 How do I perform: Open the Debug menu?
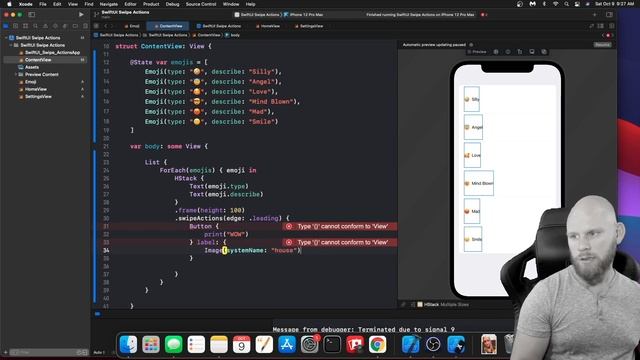[172, 4]
